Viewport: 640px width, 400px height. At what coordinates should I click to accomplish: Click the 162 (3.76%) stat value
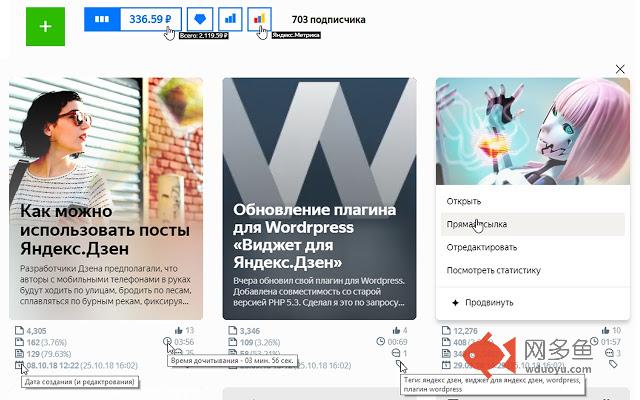[47, 342]
